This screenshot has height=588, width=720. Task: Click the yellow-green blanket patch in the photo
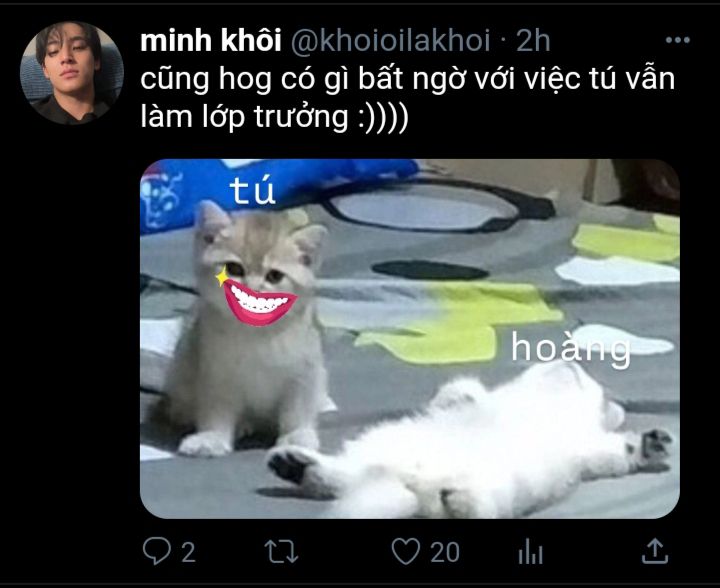pyautogui.click(x=459, y=321)
